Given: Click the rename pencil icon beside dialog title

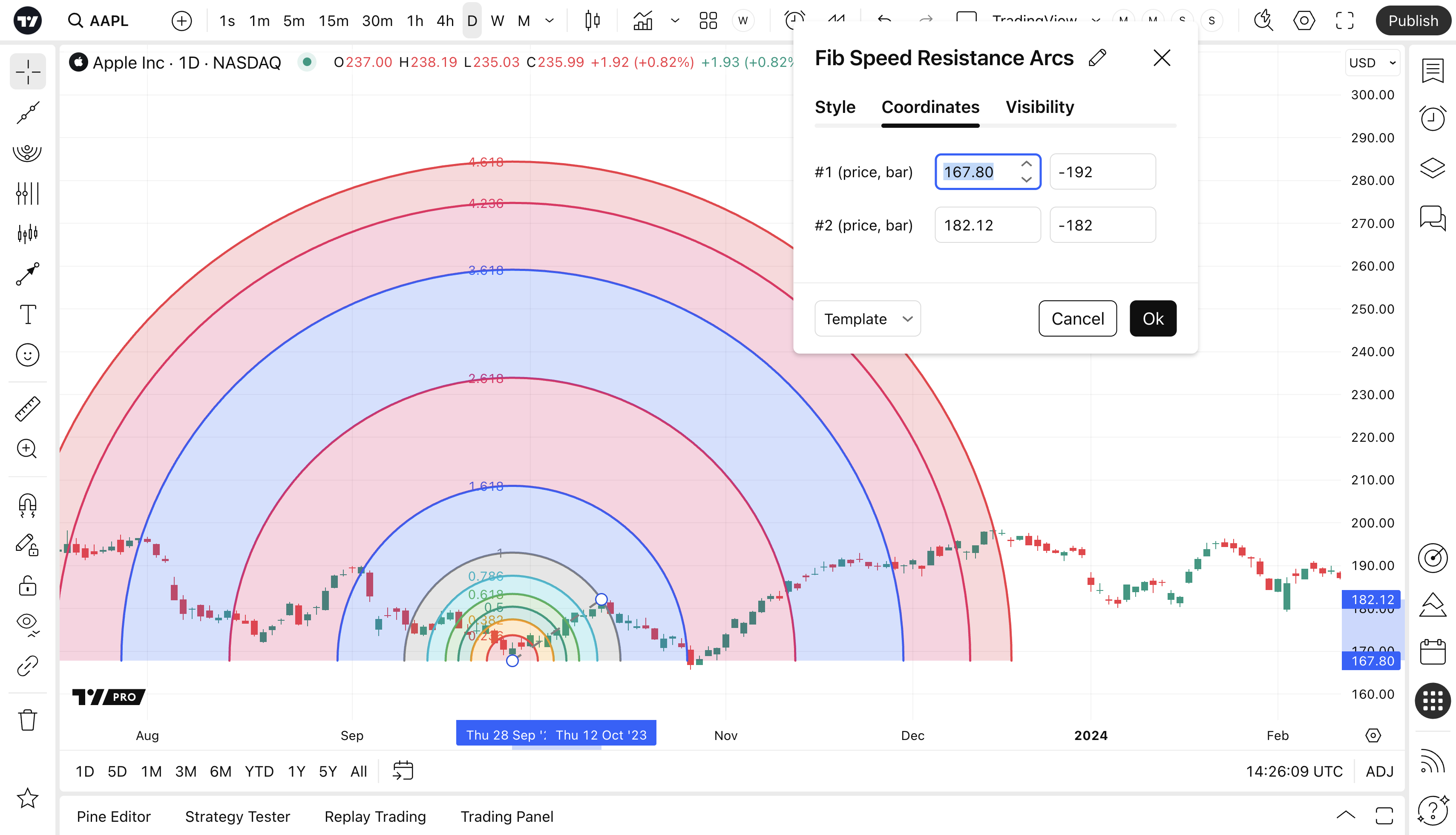Looking at the screenshot, I should point(1097,58).
